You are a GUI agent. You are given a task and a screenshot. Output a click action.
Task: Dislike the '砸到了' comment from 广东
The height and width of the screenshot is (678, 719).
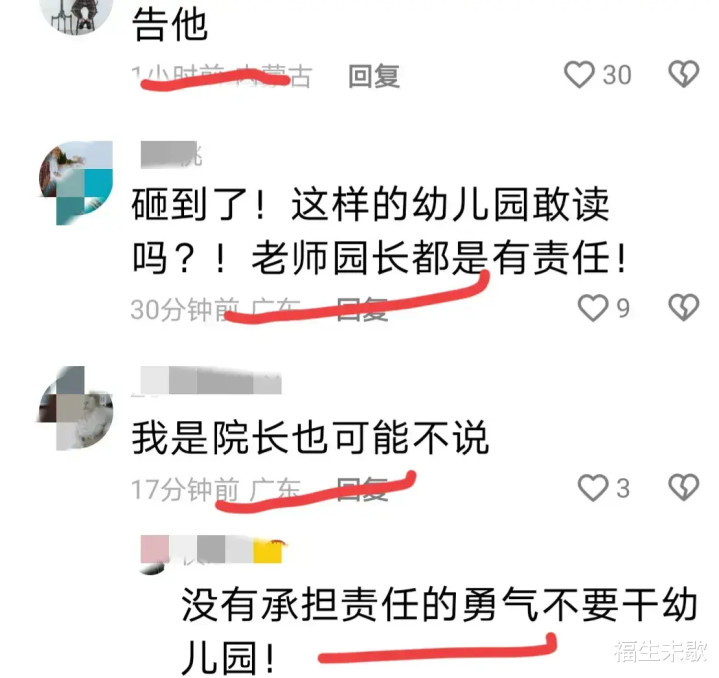pyautogui.click(x=684, y=307)
